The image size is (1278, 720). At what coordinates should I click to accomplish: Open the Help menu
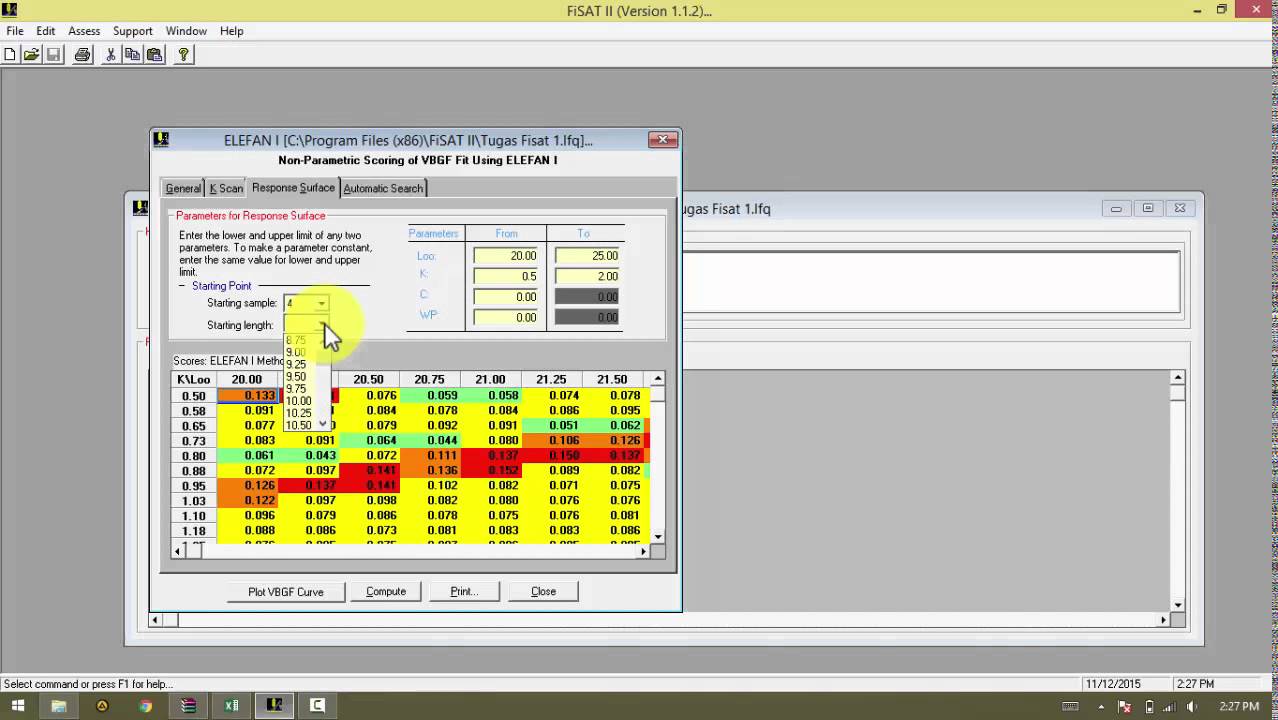231,31
